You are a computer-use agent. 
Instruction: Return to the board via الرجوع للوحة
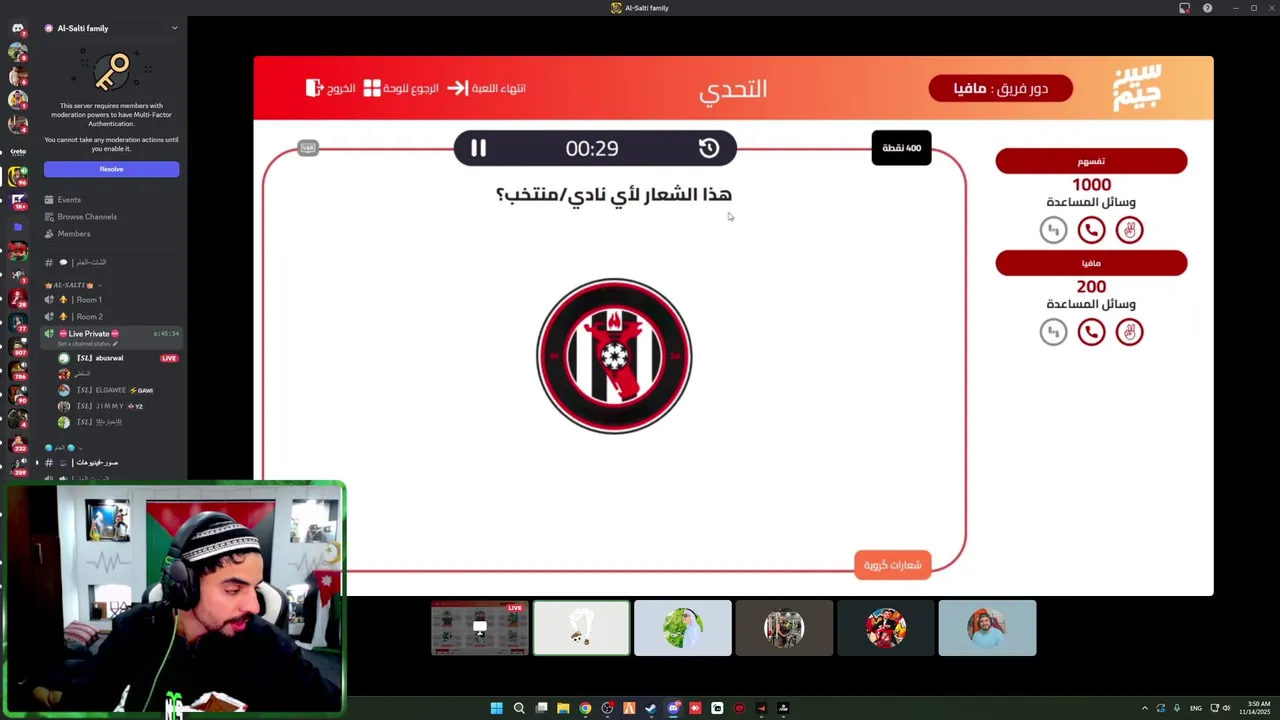[401, 88]
